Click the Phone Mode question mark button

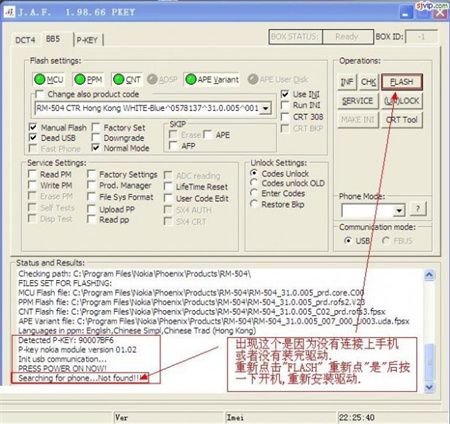[x=418, y=209]
